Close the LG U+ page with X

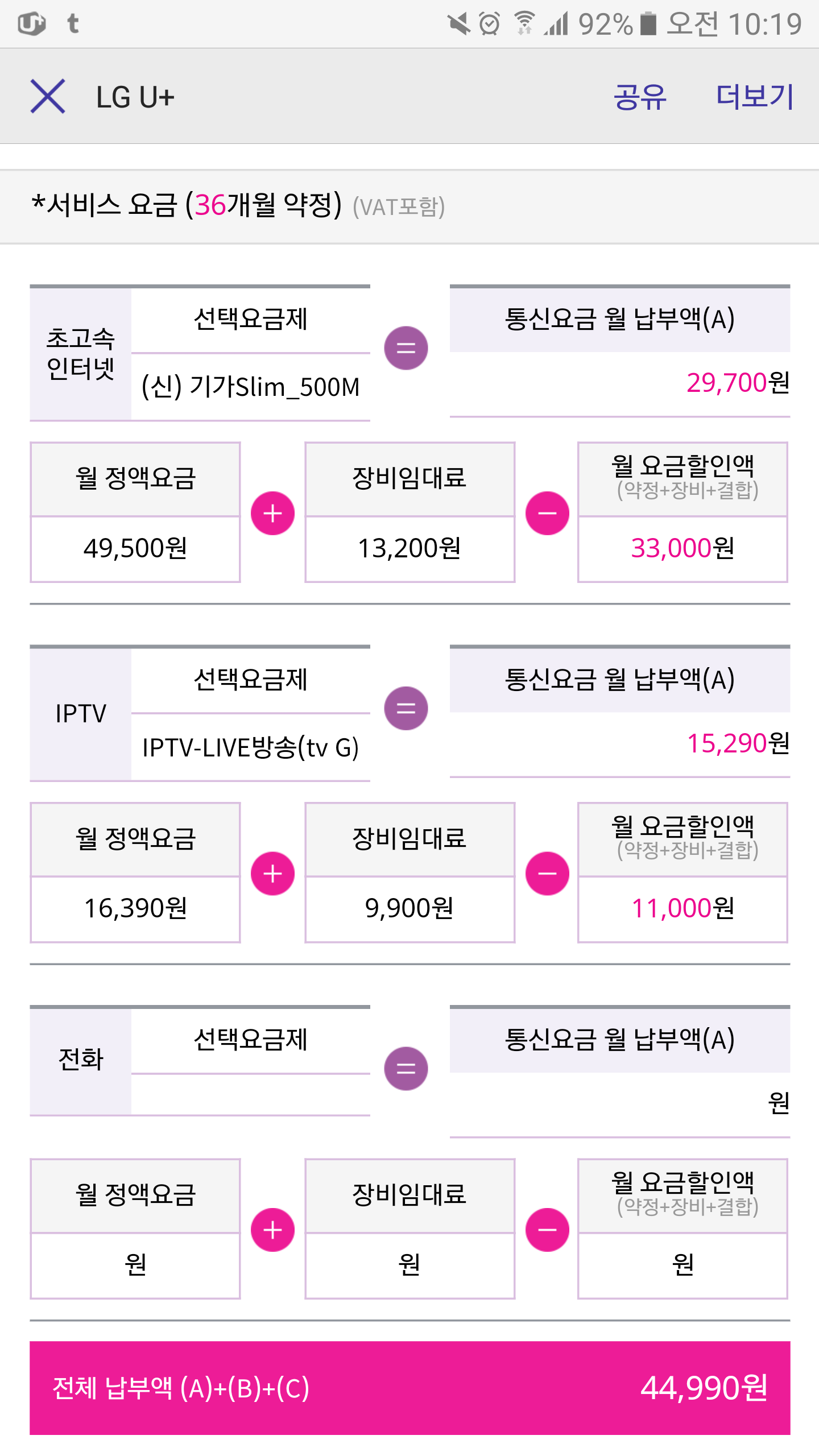coord(48,96)
